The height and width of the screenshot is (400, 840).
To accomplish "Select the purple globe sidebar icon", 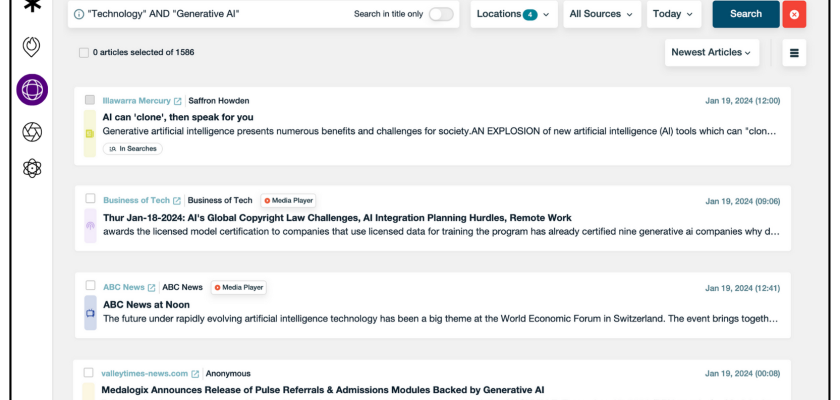I will (32, 90).
